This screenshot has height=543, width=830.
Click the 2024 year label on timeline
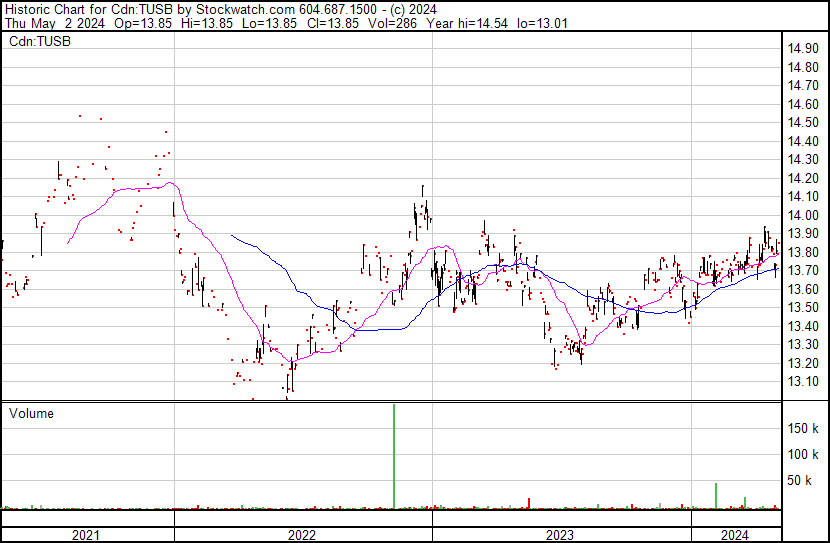[735, 535]
